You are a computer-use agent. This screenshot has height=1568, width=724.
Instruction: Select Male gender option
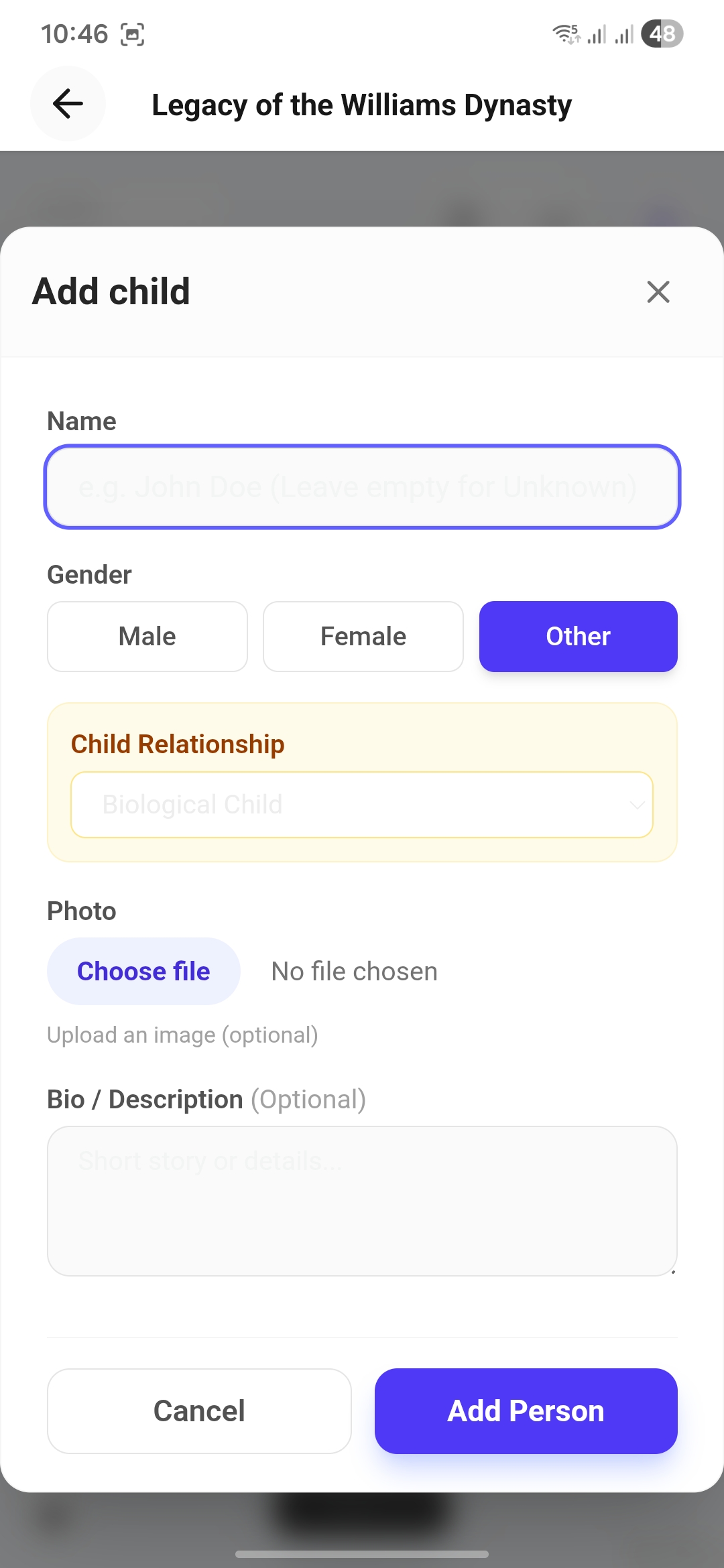(147, 637)
